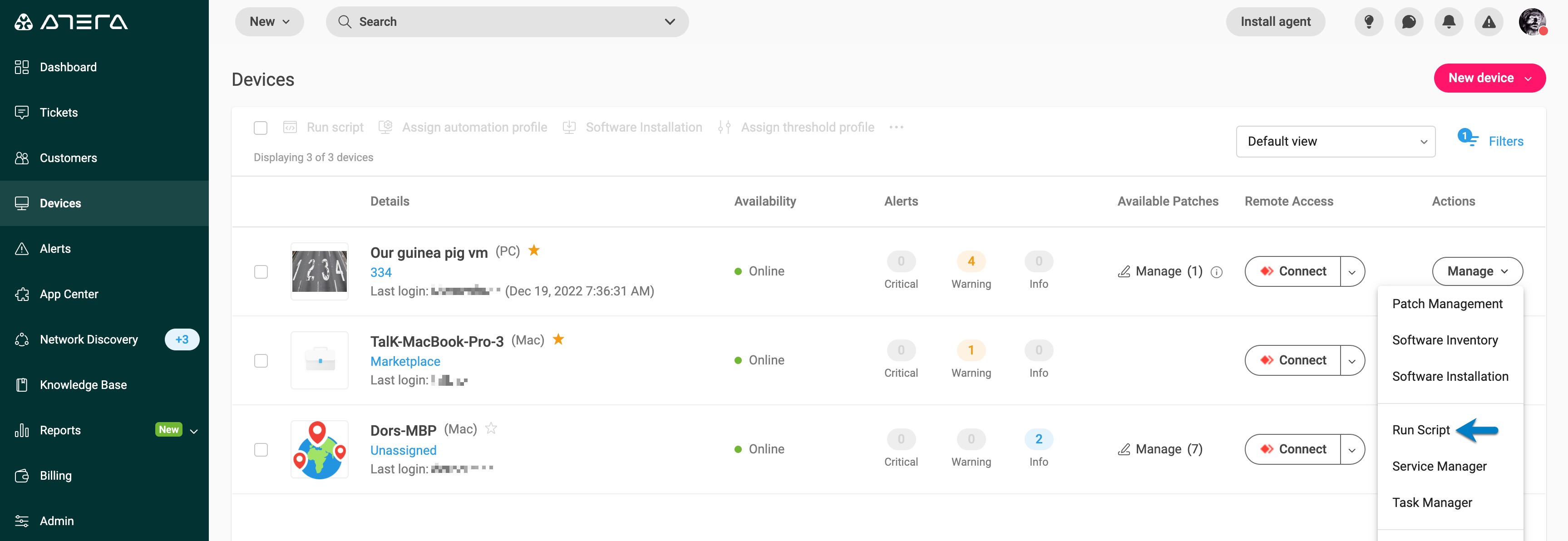The width and height of the screenshot is (1568, 541).
Task: Open the Marketplace customer link
Action: coord(405,361)
